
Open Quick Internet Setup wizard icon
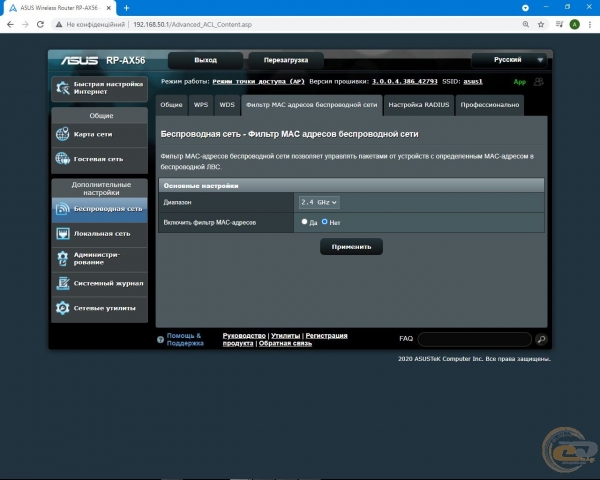pyautogui.click(x=62, y=88)
